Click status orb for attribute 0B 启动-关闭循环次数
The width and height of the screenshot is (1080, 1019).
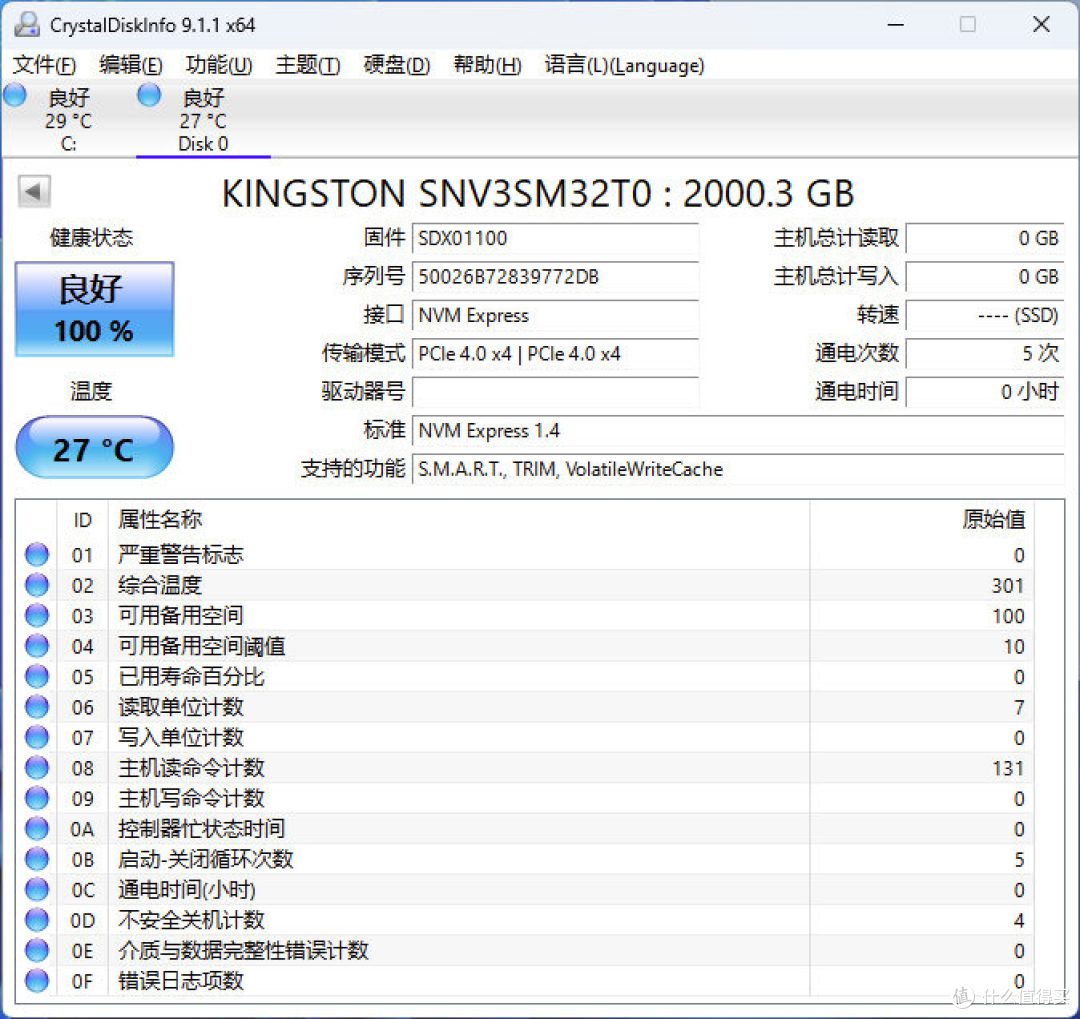tap(37, 858)
